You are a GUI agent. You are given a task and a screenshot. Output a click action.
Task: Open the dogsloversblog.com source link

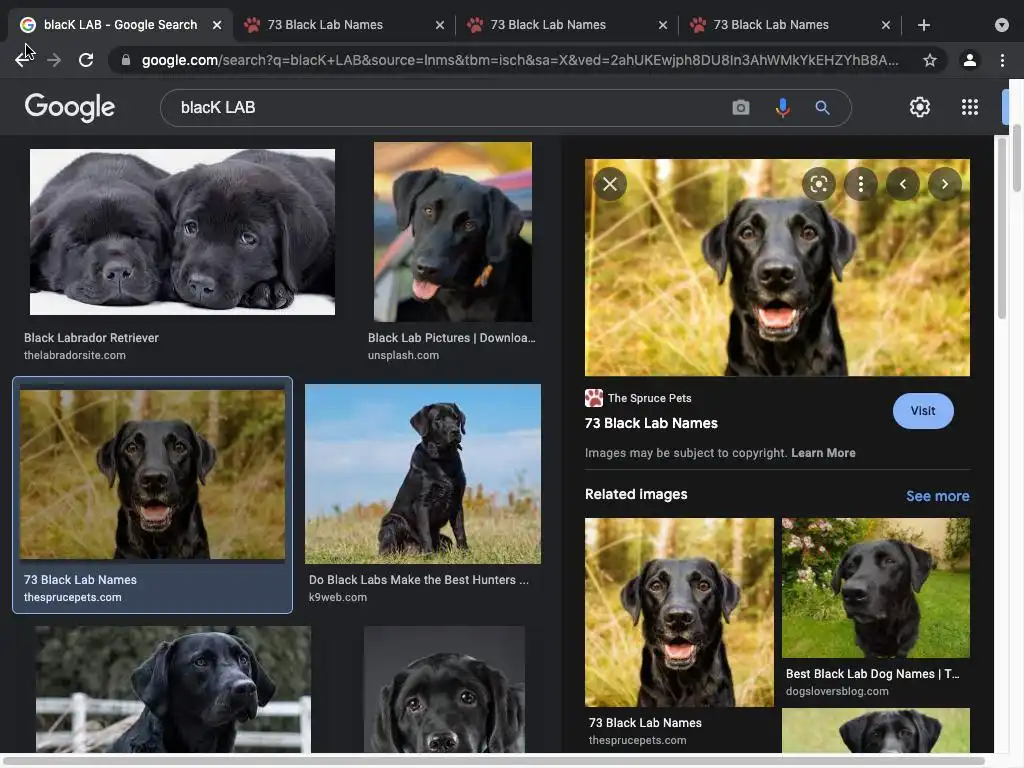coord(837,691)
